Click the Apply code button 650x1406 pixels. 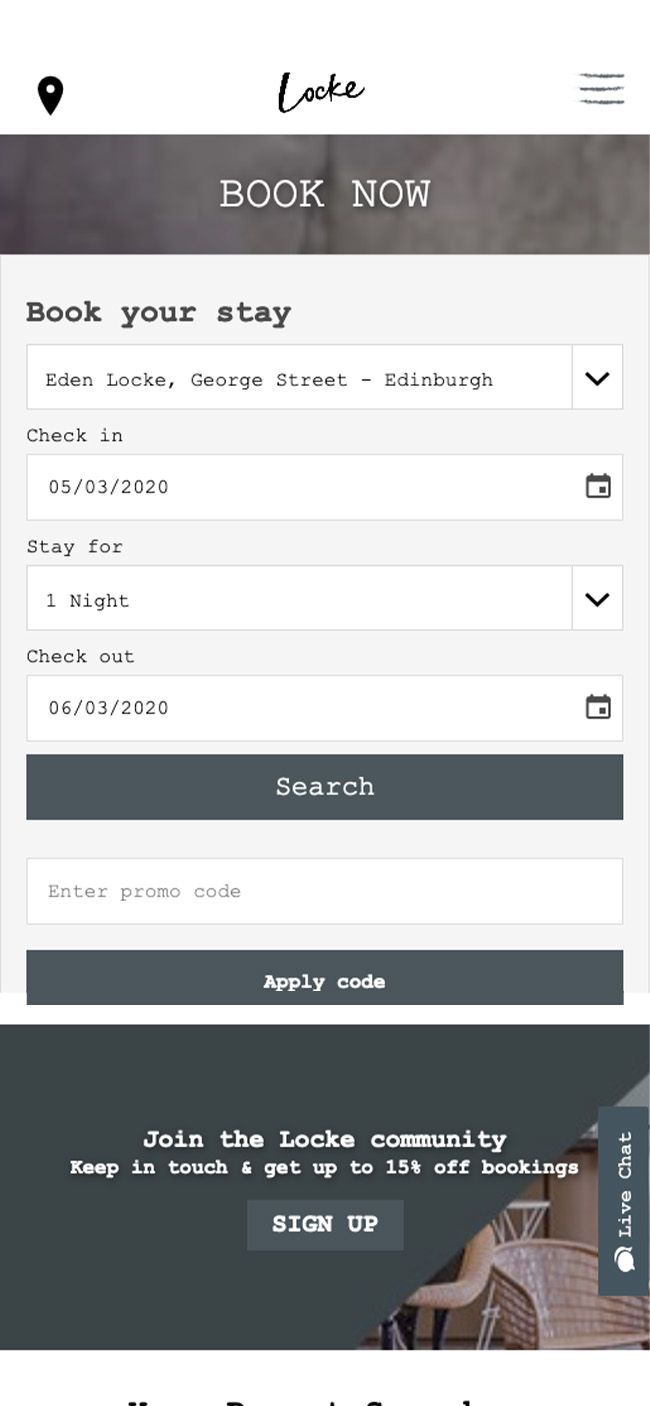[x=324, y=980]
